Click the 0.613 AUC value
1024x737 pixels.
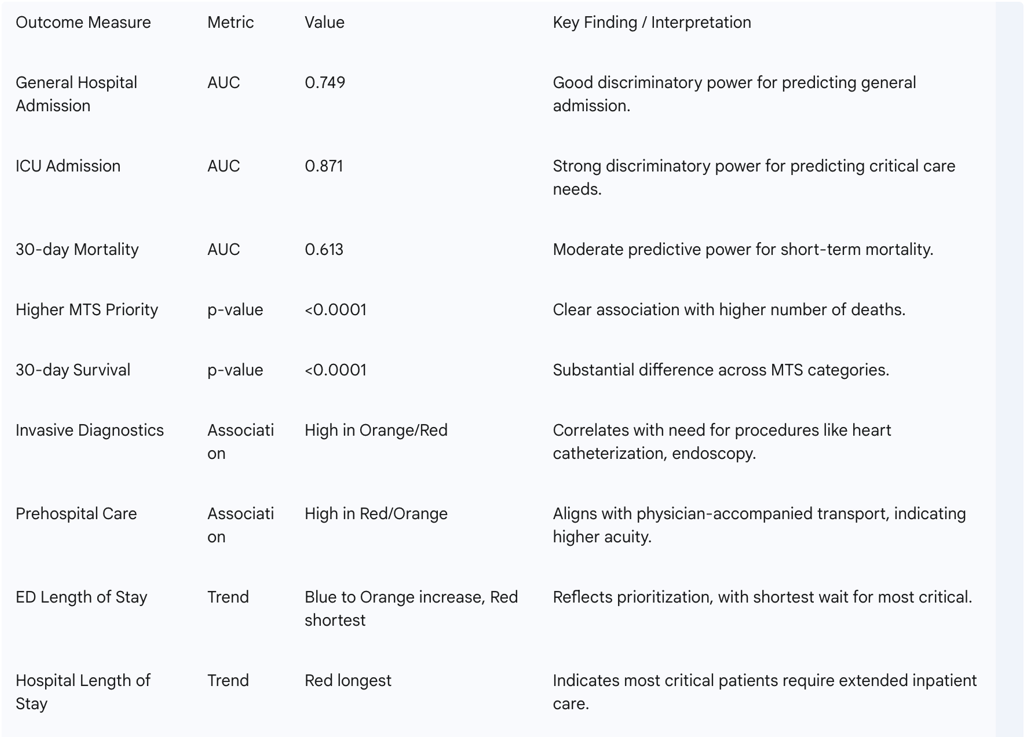(323, 249)
